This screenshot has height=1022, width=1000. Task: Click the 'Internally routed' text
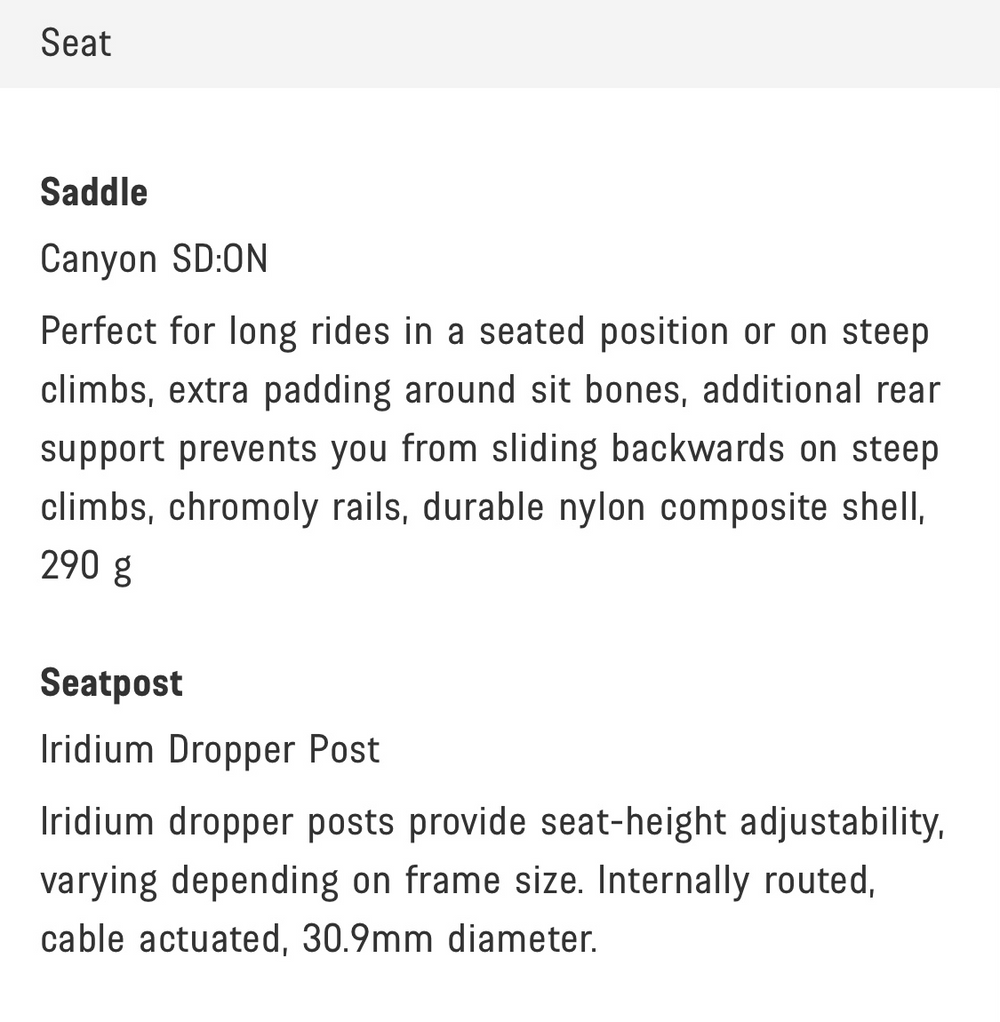point(736,881)
